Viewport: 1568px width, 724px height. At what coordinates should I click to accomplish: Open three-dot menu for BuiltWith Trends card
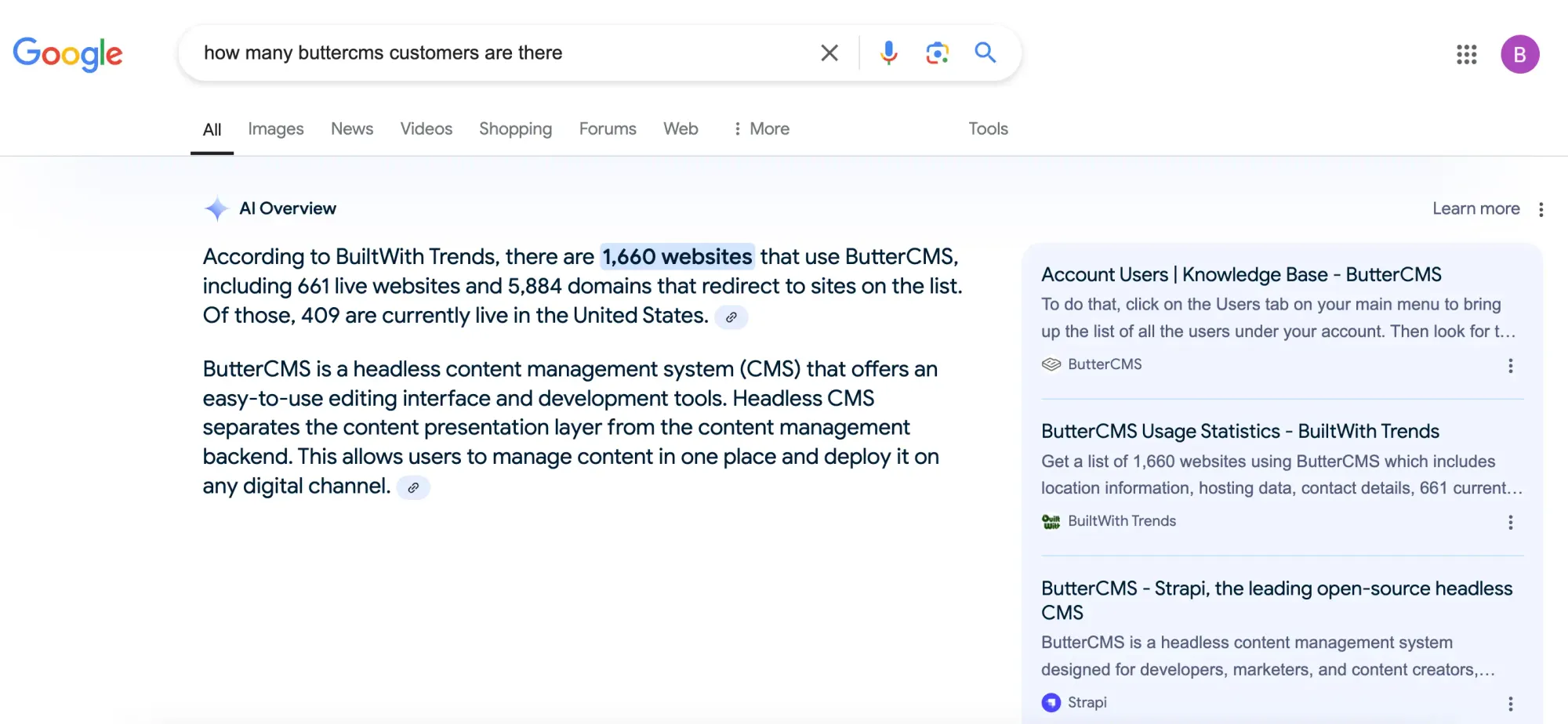click(x=1510, y=523)
